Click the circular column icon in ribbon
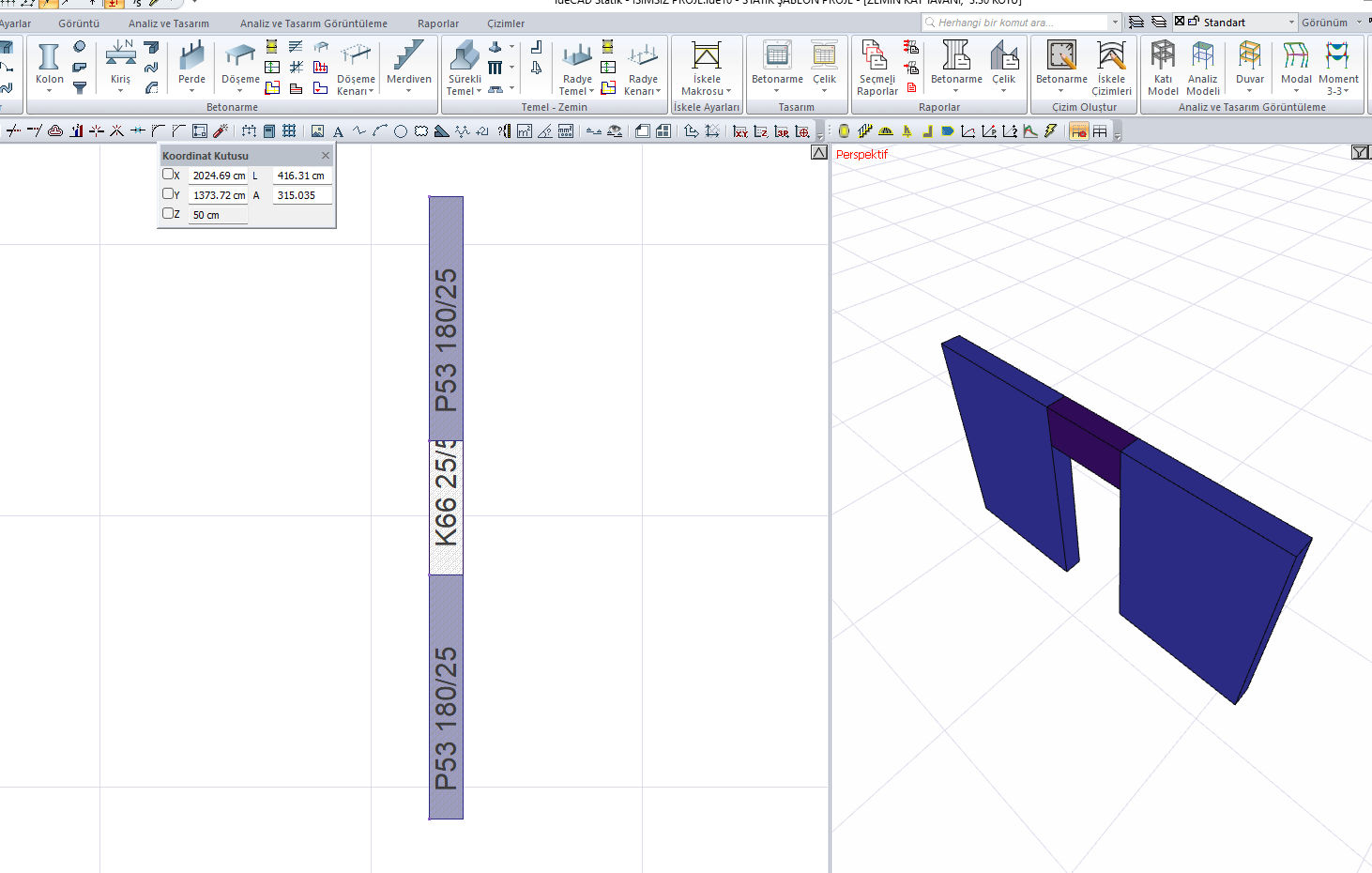 point(80,46)
